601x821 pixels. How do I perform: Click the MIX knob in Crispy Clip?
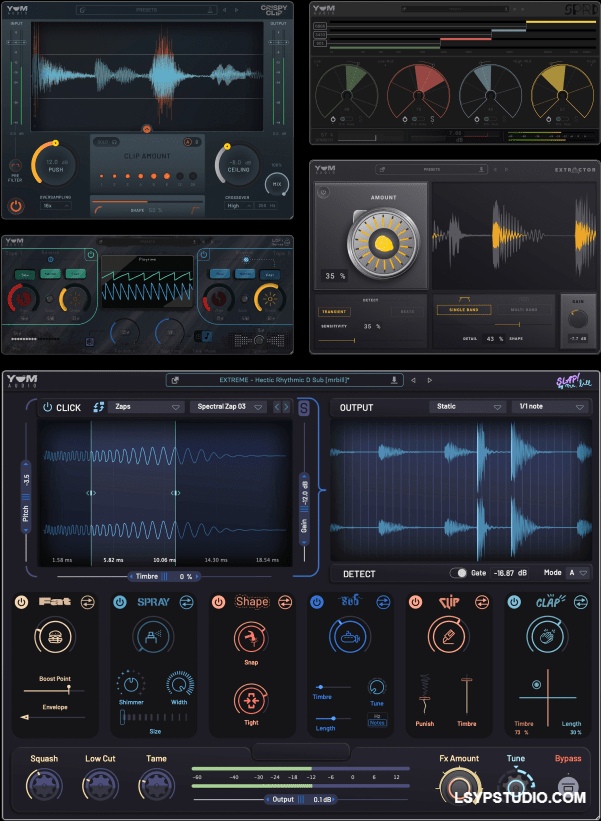coord(277,184)
